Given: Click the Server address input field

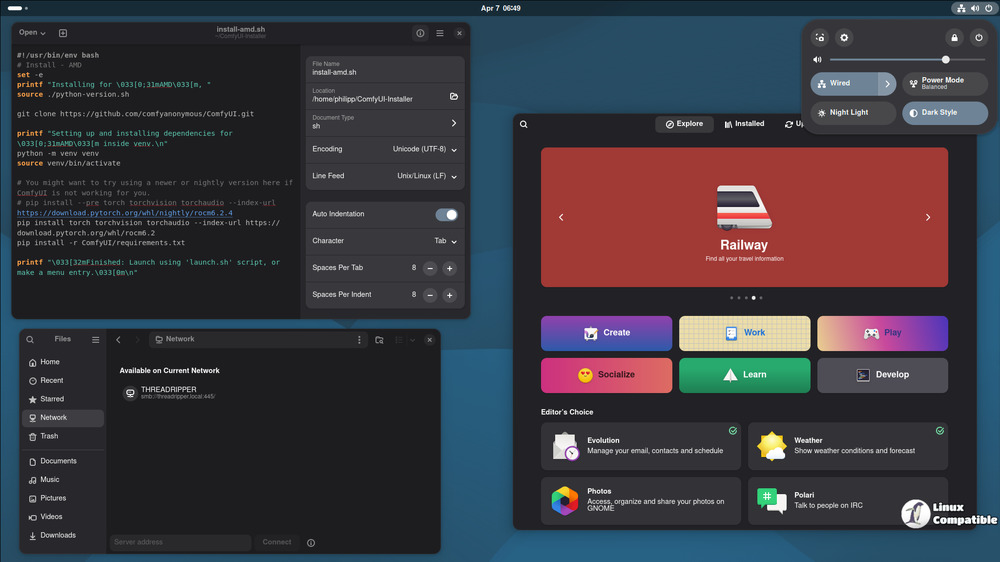Looking at the screenshot, I should [x=180, y=542].
